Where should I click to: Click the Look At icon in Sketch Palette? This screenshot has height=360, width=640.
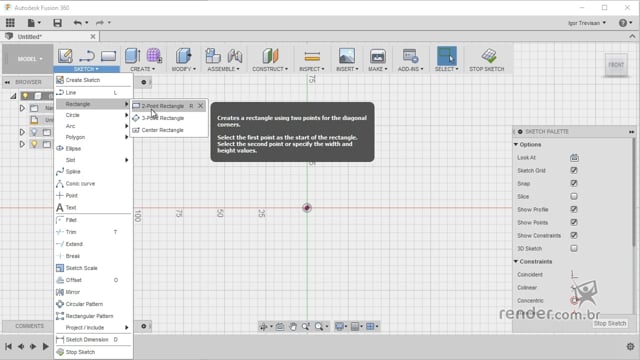(574, 158)
